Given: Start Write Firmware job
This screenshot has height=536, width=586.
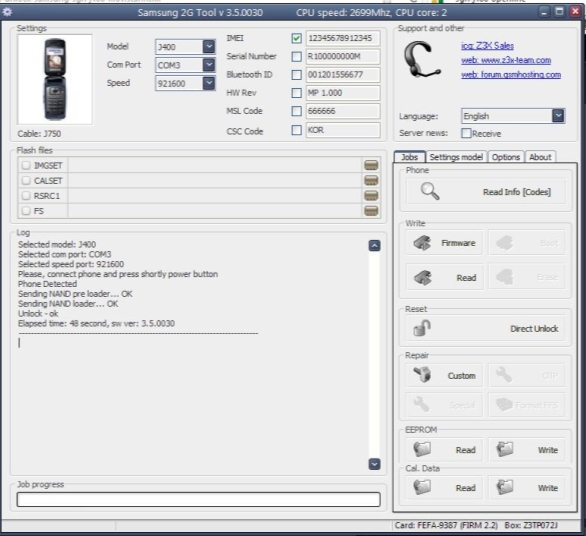Looking at the screenshot, I should [444, 243].
